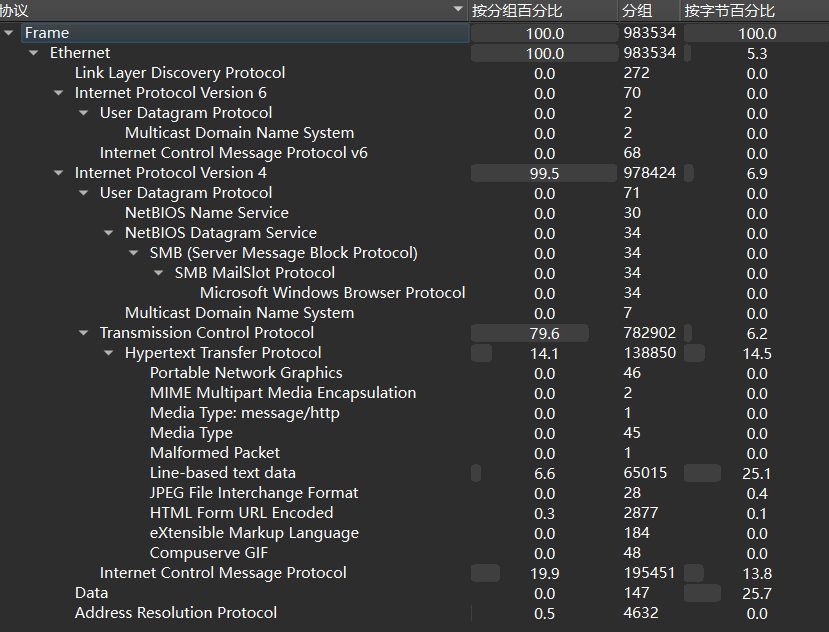829x632 pixels.
Task: Sort by 按字节百分比 column header
Action: (730, 10)
